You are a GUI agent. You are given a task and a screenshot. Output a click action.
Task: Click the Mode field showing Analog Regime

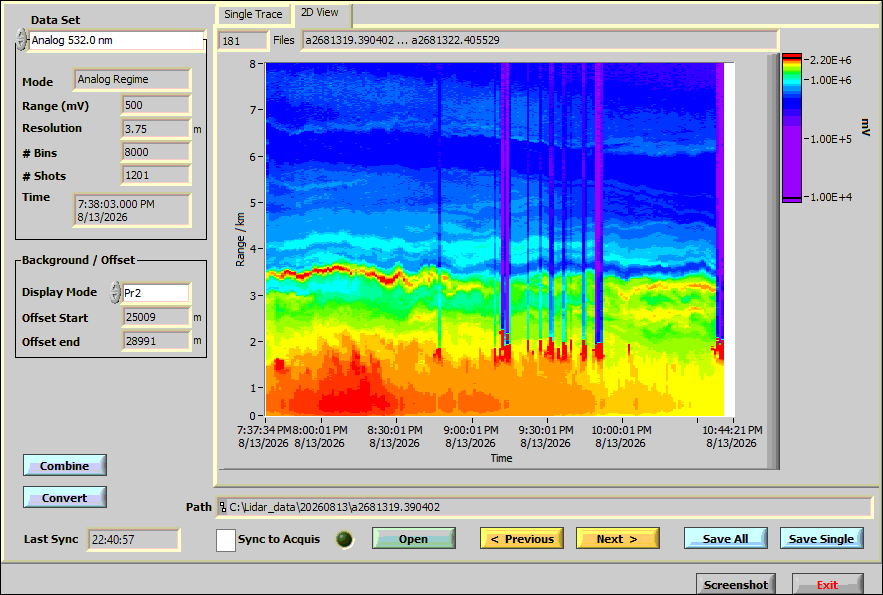point(132,80)
